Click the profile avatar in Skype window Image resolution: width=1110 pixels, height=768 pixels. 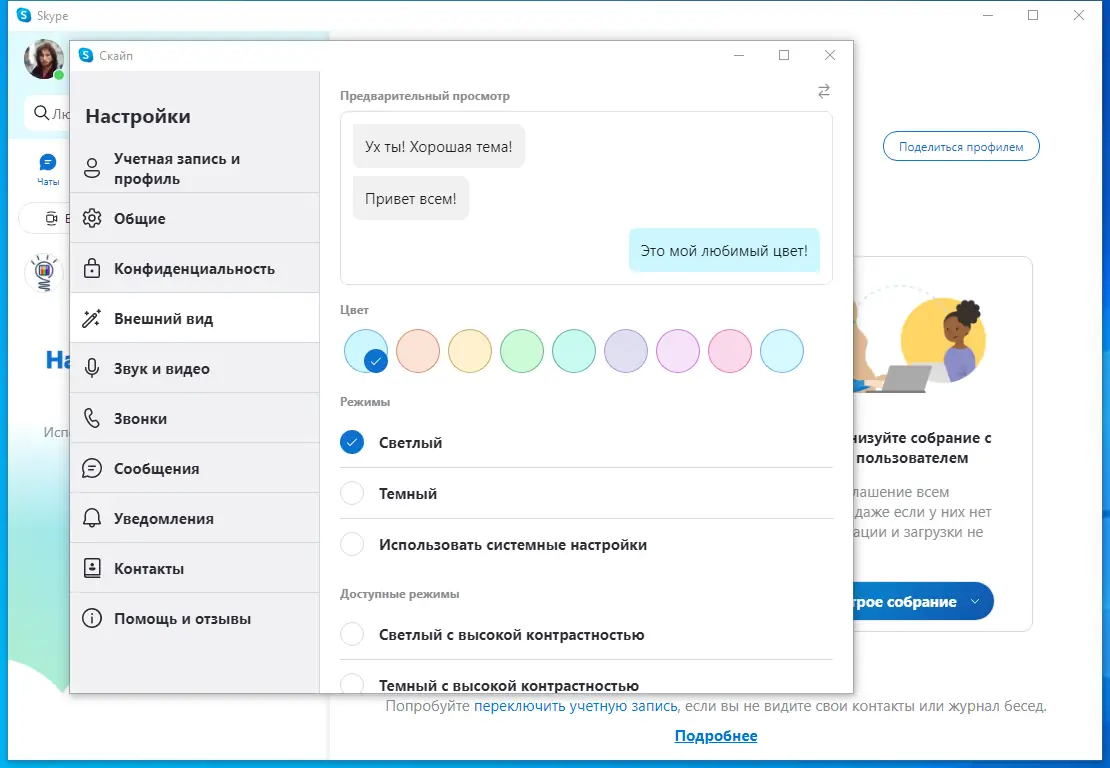click(x=44, y=59)
